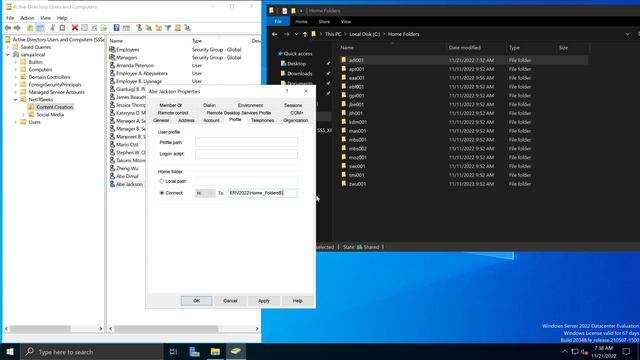Screen dimensions: 640x360
Task: Open Task View on the taskbar
Action: pos(173,351)
